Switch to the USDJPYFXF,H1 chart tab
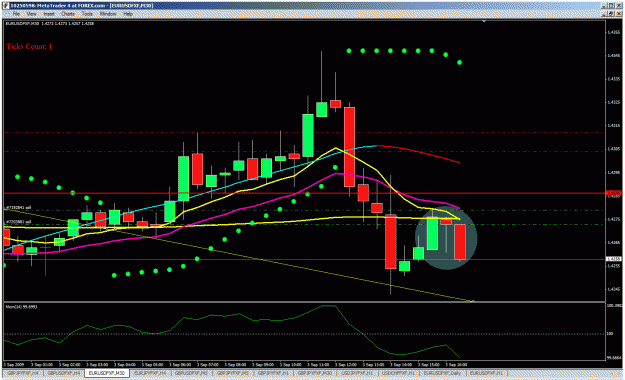Viewport: 625px width, 380px height. (x=357, y=373)
